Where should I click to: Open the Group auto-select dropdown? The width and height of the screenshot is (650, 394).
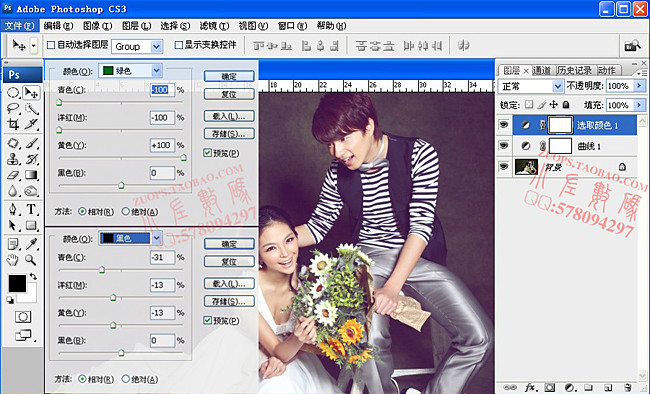[x=156, y=46]
